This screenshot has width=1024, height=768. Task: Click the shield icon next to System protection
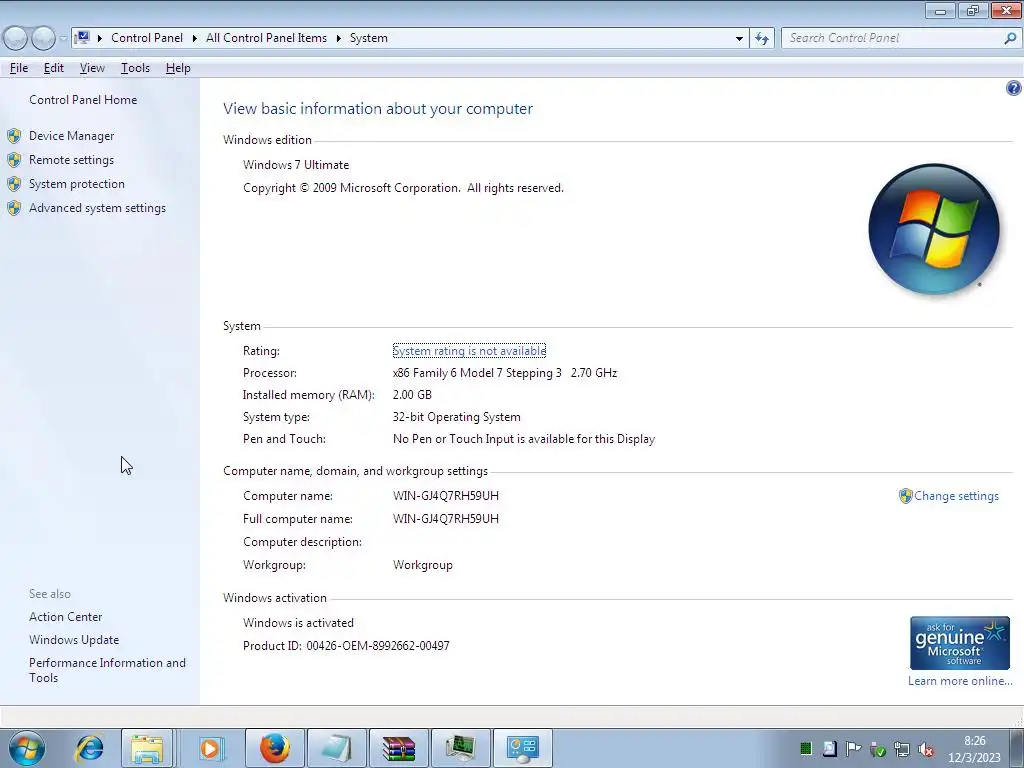tap(14, 184)
